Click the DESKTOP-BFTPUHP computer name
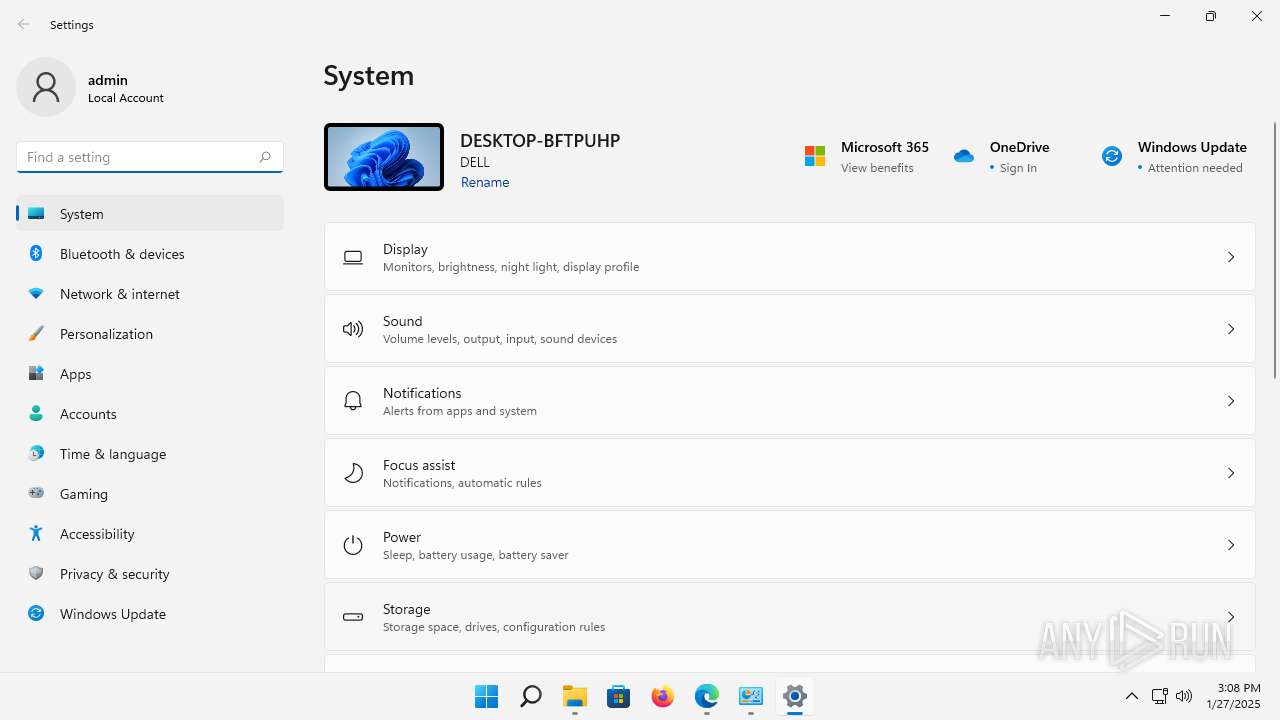1280x720 pixels. (540, 140)
